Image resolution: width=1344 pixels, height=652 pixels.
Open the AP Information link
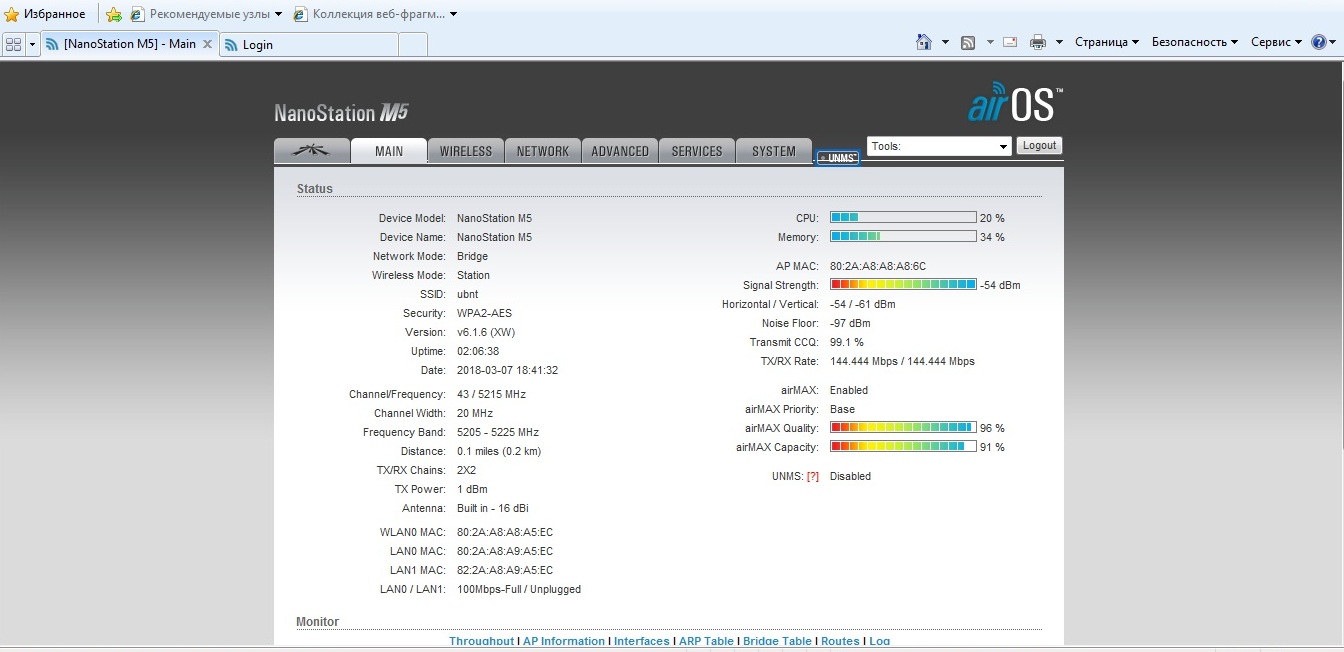(x=564, y=641)
